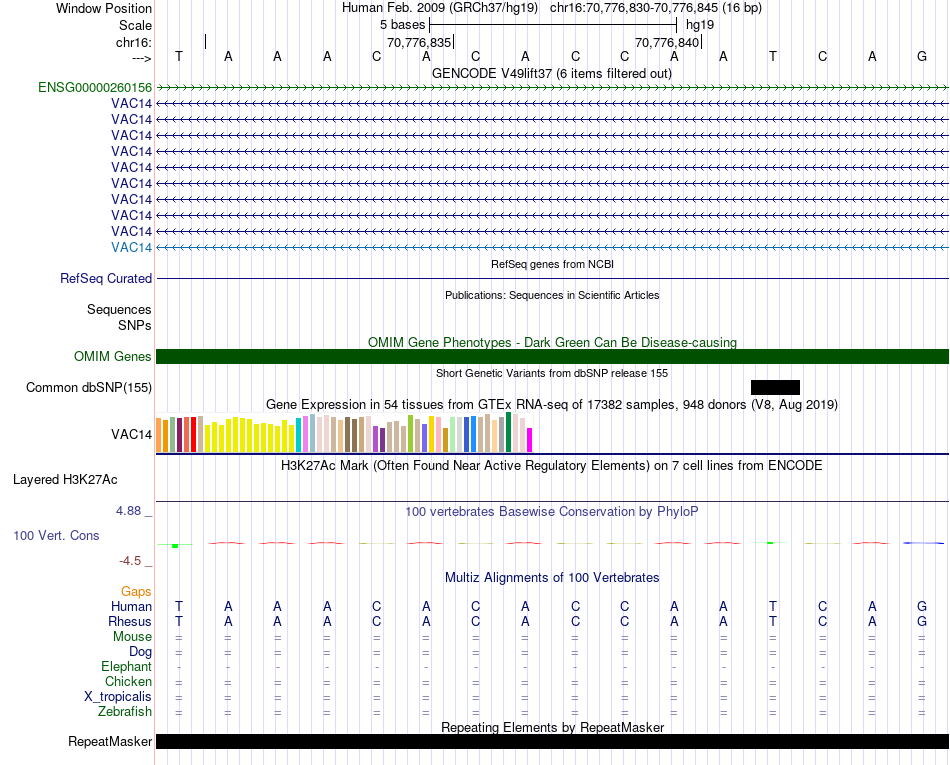The image size is (950, 765).
Task: Open the 'OMIM Gene Phenotypes' green title
Action: tap(552, 342)
